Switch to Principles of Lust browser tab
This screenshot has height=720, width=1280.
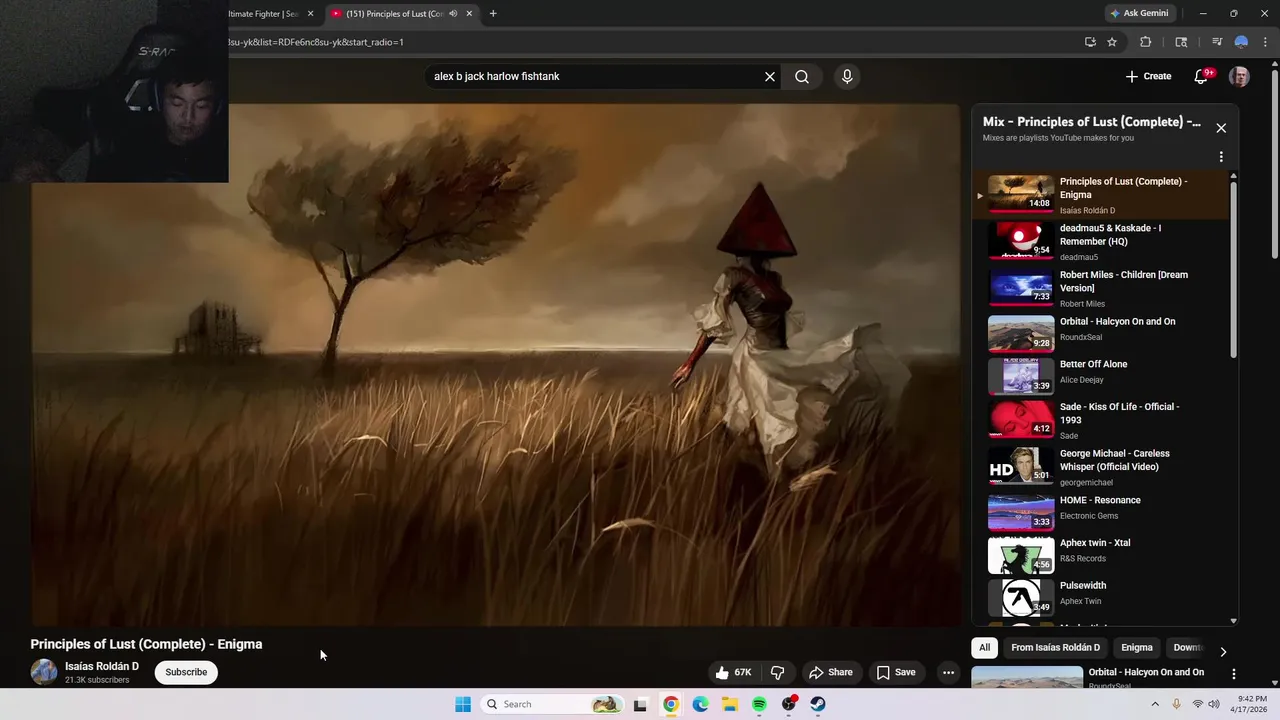click(x=395, y=14)
